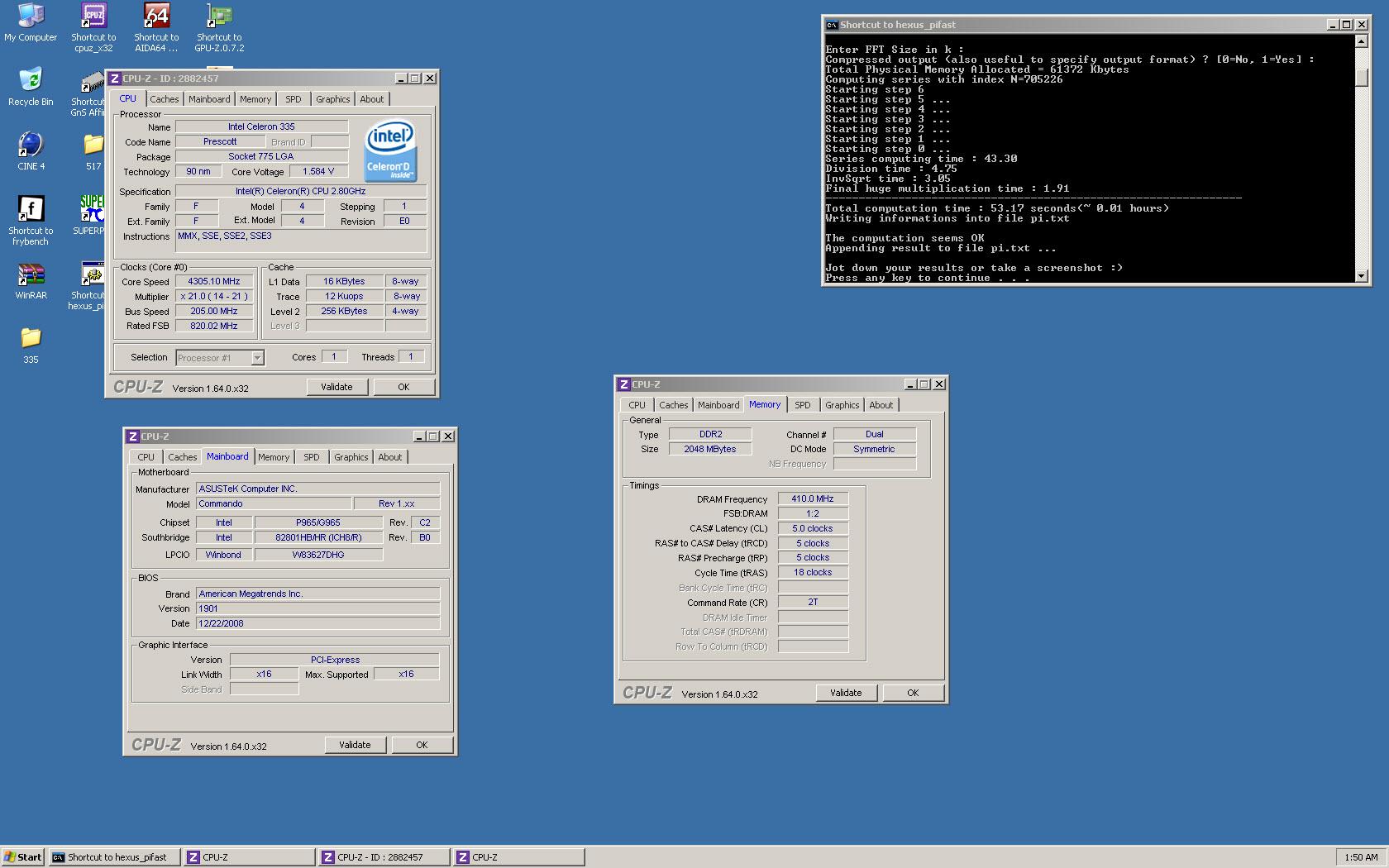Click Multiplier value x 21.0 (14 - 21)

[x=214, y=297]
